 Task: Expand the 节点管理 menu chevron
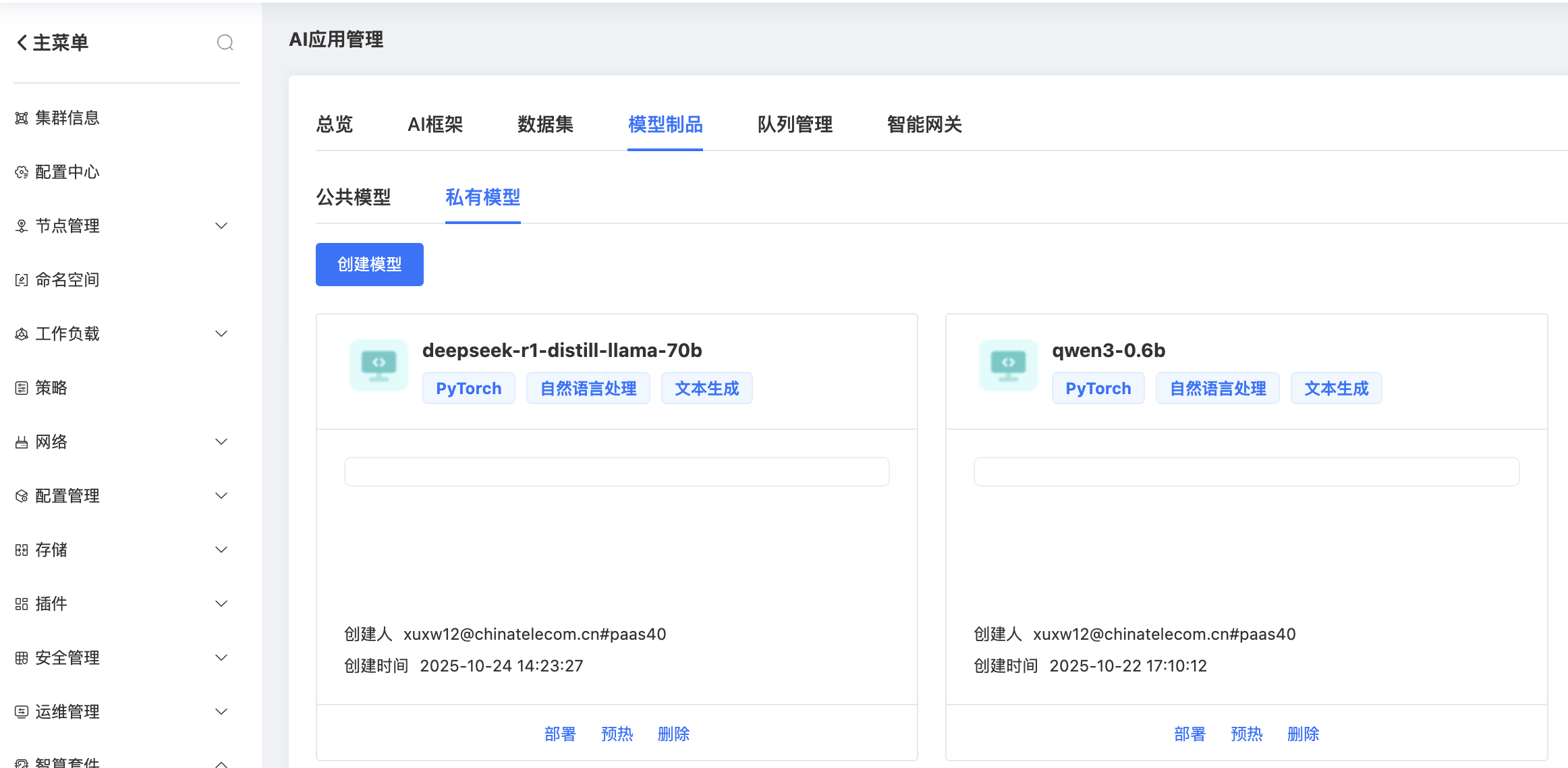[x=221, y=225]
